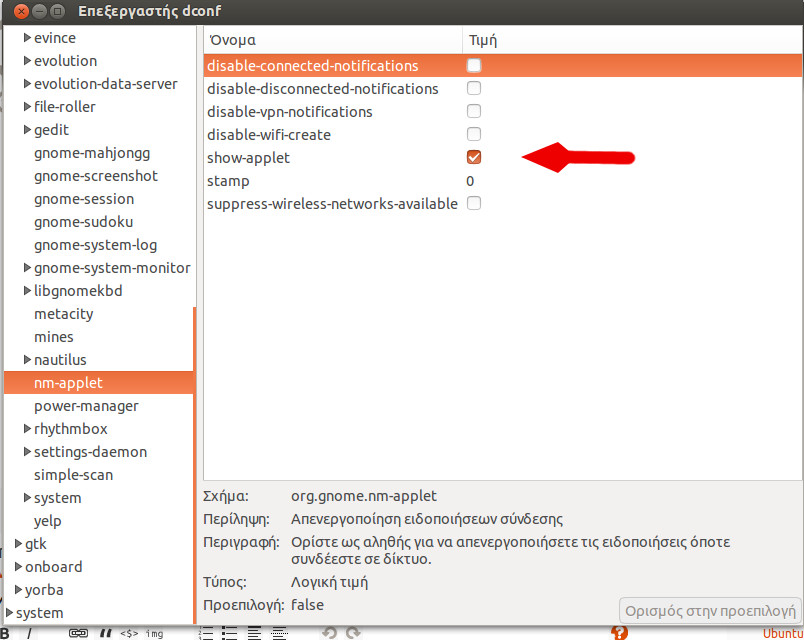Click the orange help question mark icon
The height and width of the screenshot is (640, 804).
620,633
